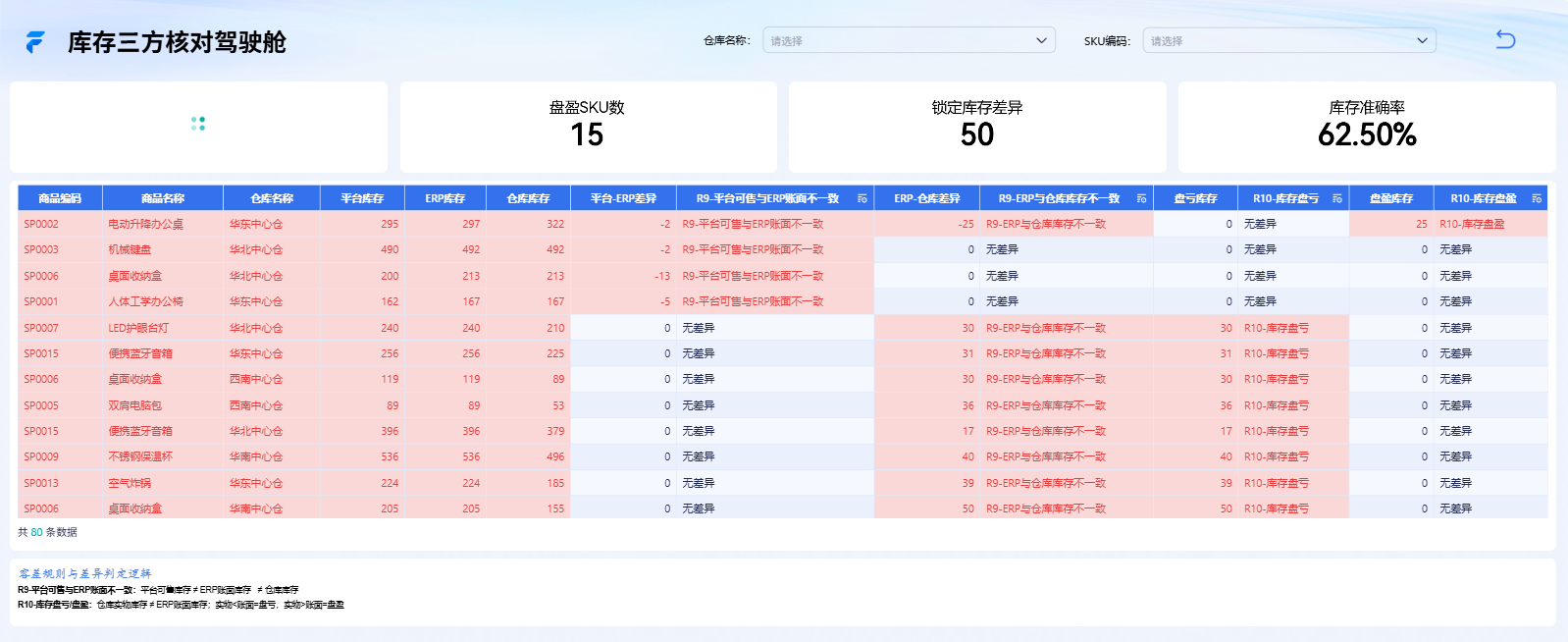Filter the R9-ERP与仓库库存不一致 column
The width and height of the screenshot is (1568, 642).
pyautogui.click(x=1141, y=198)
